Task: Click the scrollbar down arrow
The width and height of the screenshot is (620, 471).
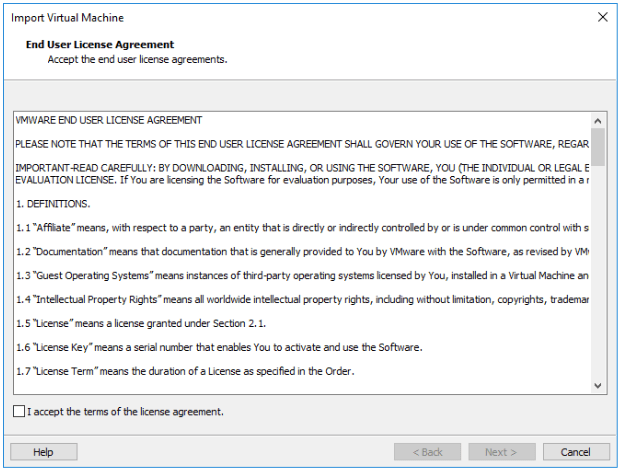Action: [x=598, y=385]
